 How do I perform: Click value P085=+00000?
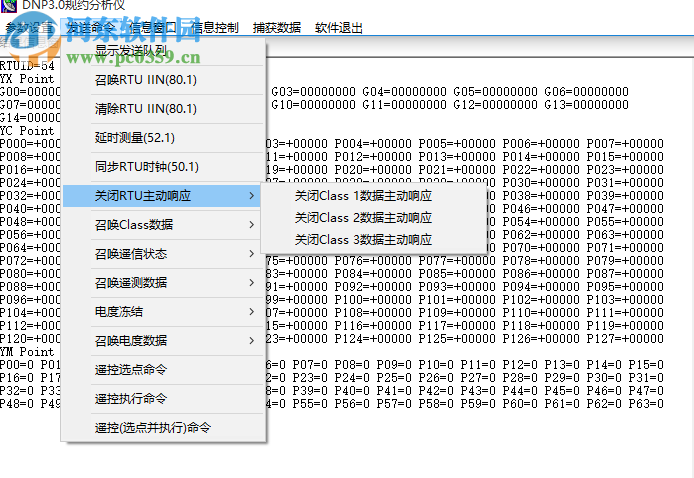tap(457, 274)
